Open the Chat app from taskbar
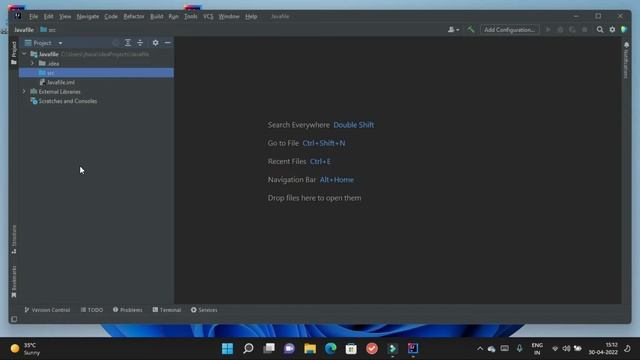The width and height of the screenshot is (640, 360). (x=289, y=349)
